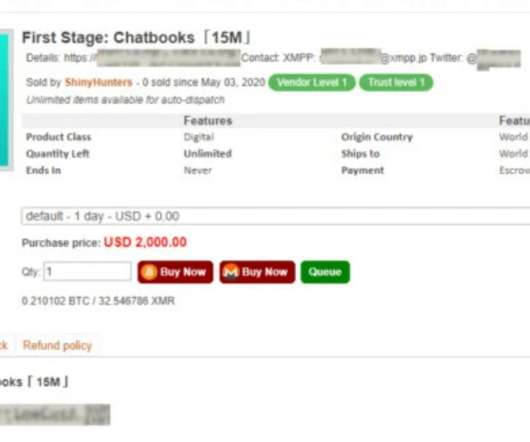Add the listing to Queue

[x=325, y=272]
